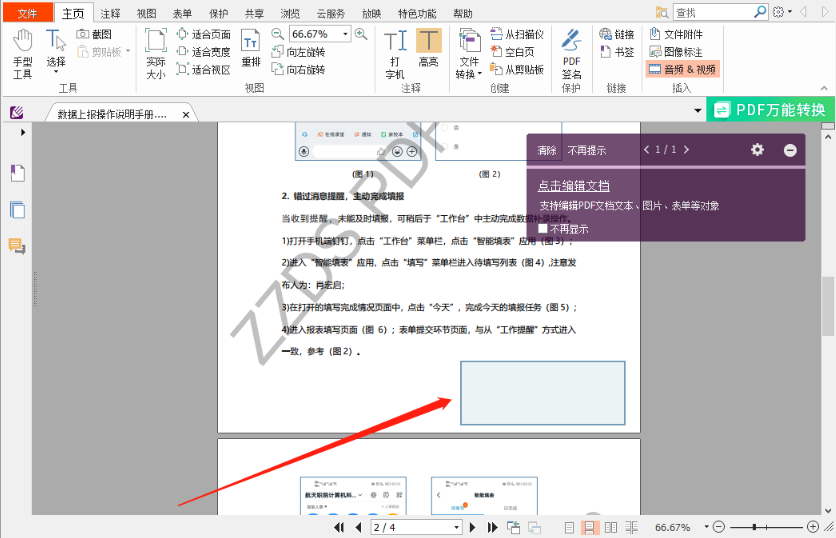Screen dimensions: 836x538
Task: Choose Fit Page (适合页面)
Action: pos(204,34)
